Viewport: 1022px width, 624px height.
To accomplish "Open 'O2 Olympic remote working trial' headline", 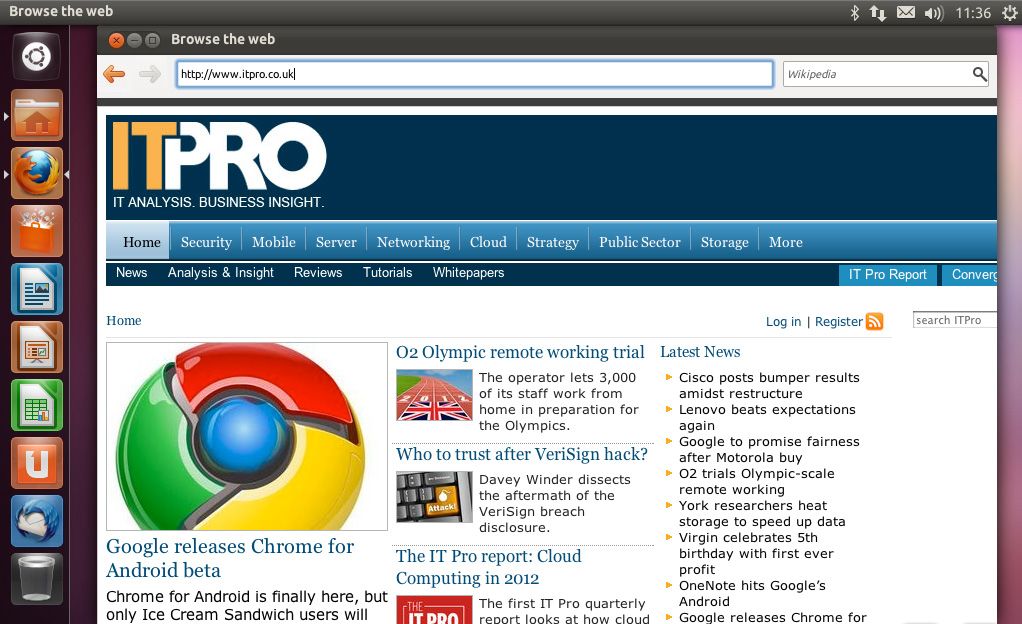I will [520, 352].
